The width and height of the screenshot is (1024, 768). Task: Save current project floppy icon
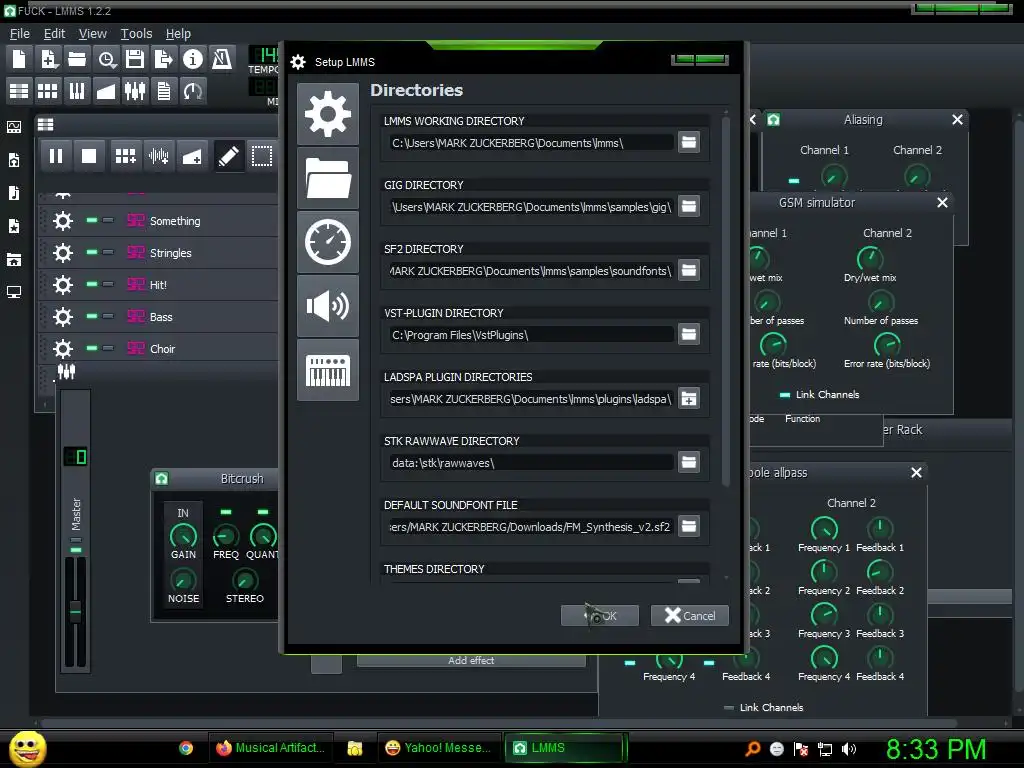(x=135, y=59)
